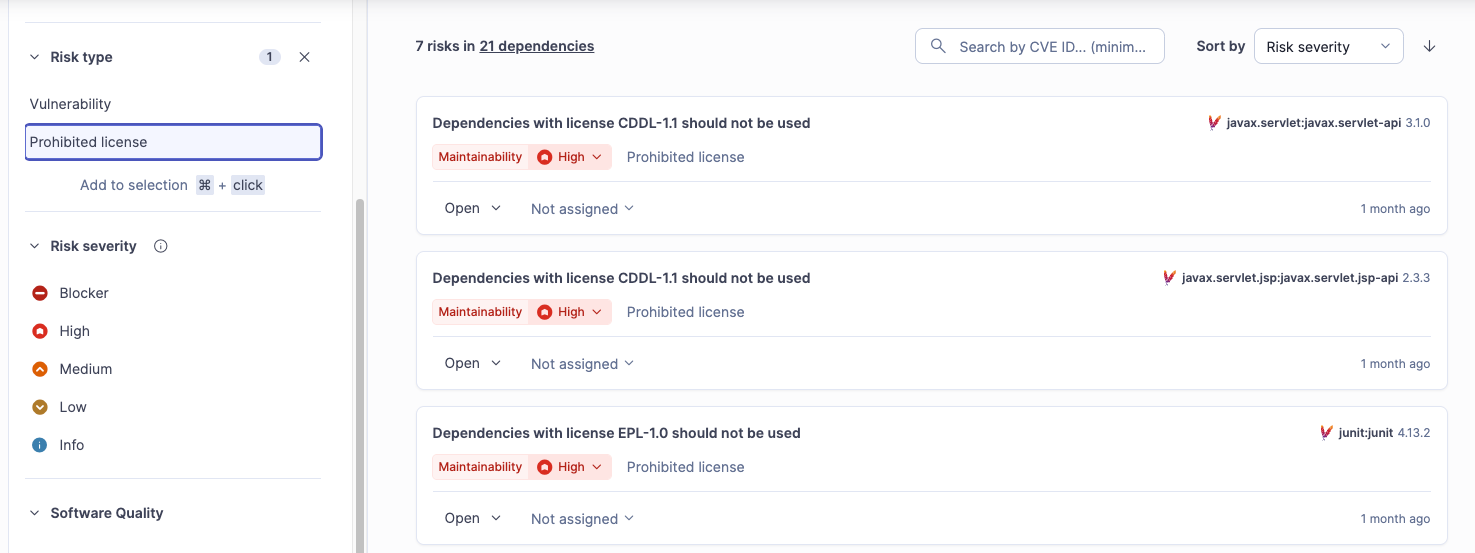The width and height of the screenshot is (1475, 553).
Task: Click the Medium severity icon
Action: 40,369
